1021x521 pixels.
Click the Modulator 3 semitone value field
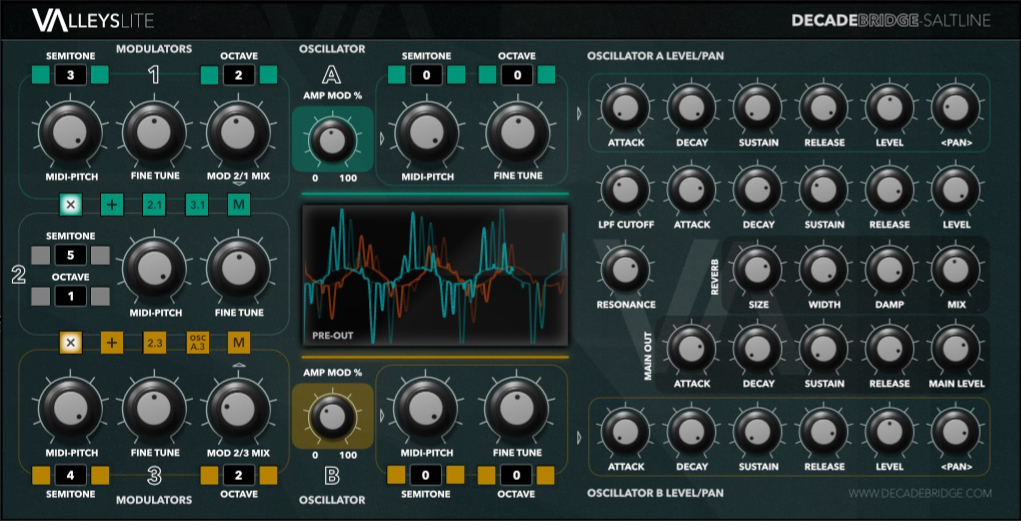point(69,474)
